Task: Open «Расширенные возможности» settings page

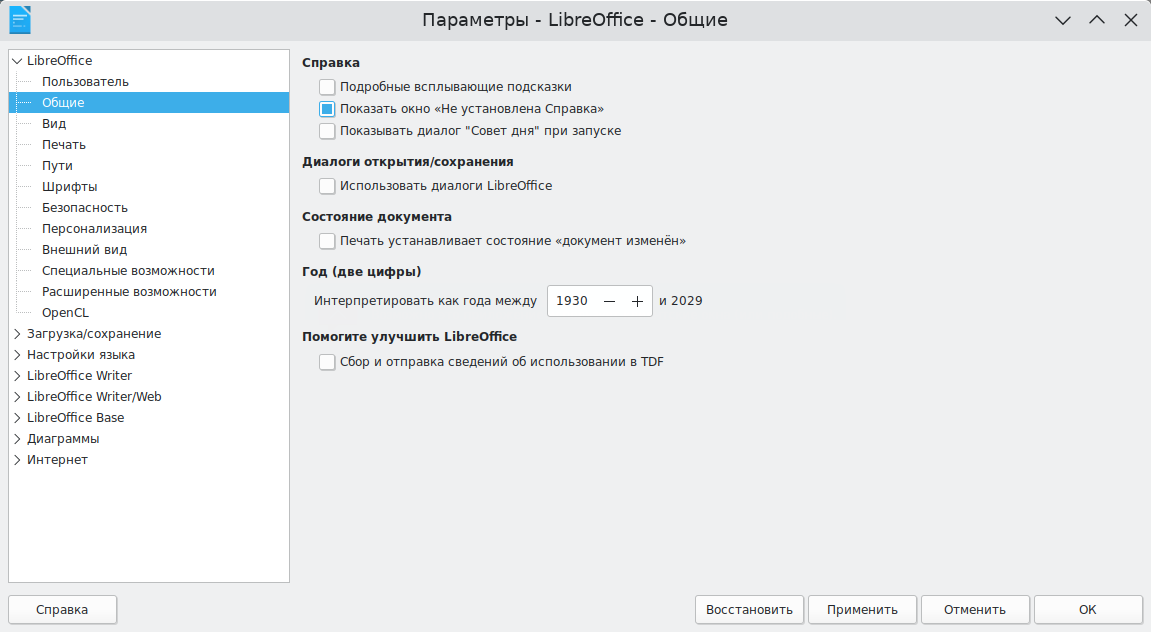Action: click(x=129, y=291)
